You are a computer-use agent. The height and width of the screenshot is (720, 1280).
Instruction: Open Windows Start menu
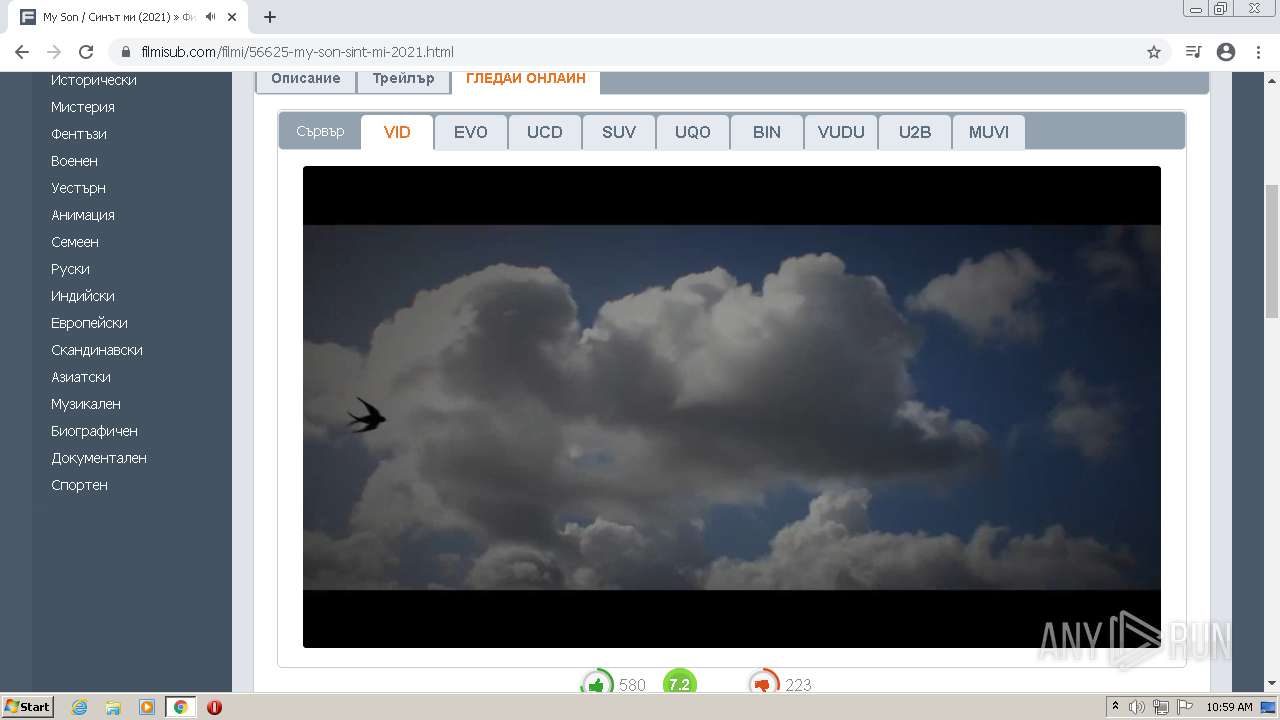pos(28,706)
